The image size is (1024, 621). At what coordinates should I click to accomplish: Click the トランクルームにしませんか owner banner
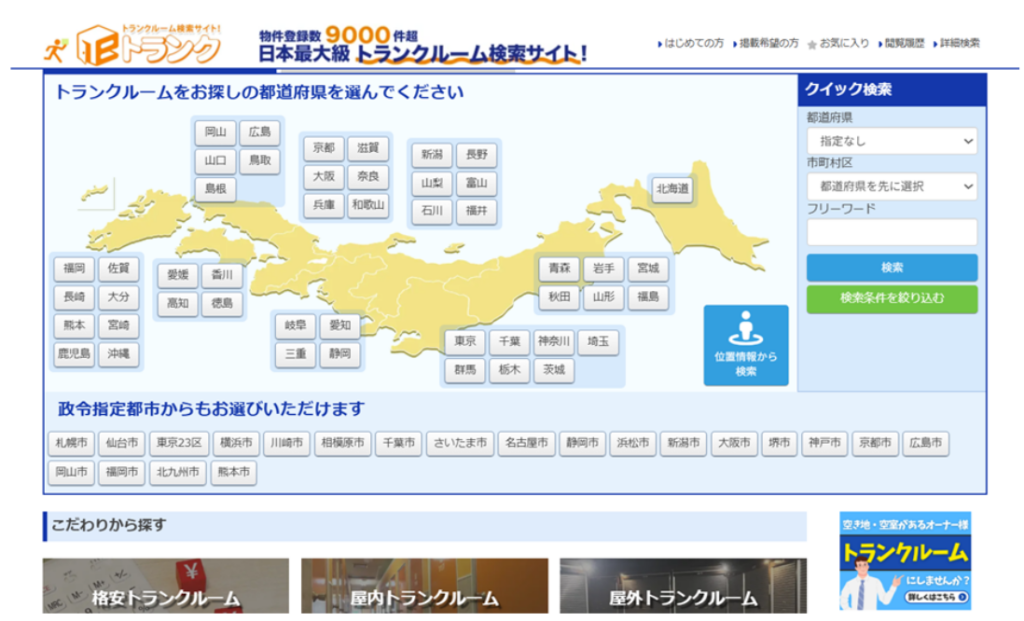[x=905, y=562]
